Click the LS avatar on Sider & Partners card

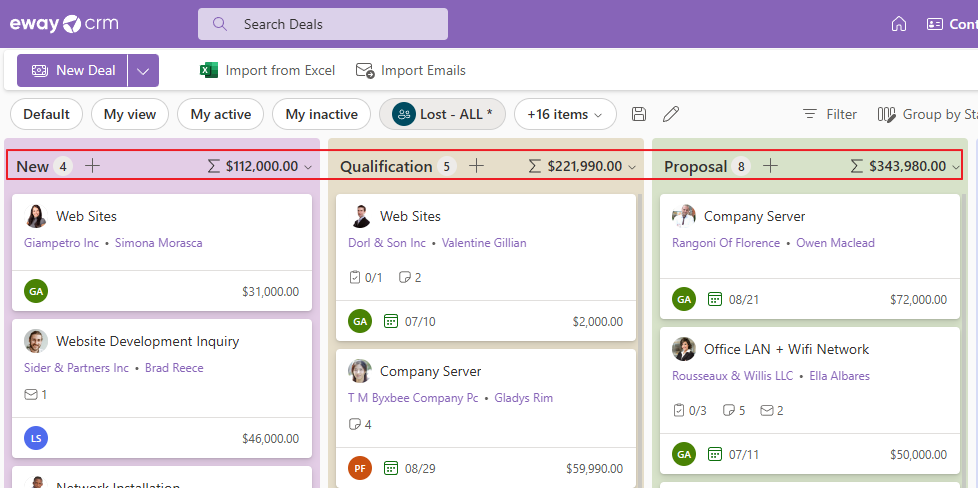click(36, 438)
